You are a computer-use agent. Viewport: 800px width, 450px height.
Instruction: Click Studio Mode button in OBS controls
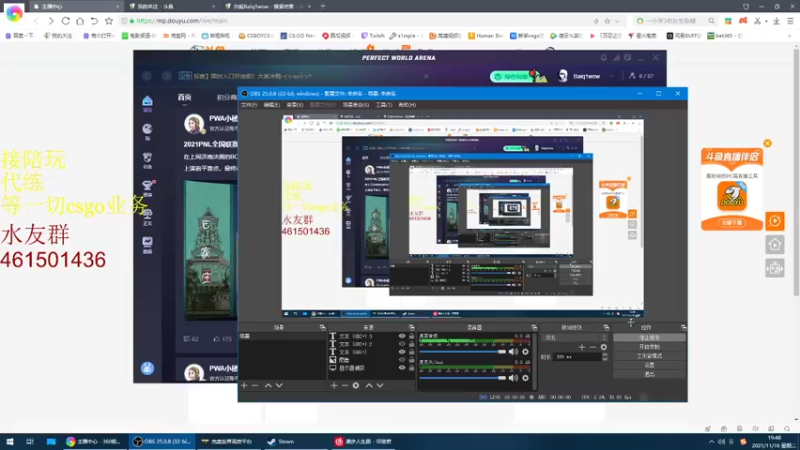(649, 356)
